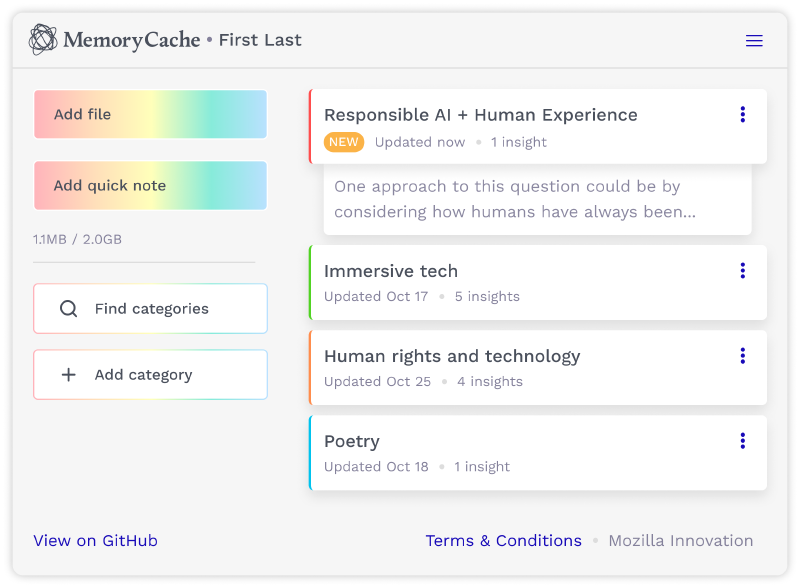Click the search magnifier in Find categories
Viewport: 800px width, 588px height.
[68, 308]
